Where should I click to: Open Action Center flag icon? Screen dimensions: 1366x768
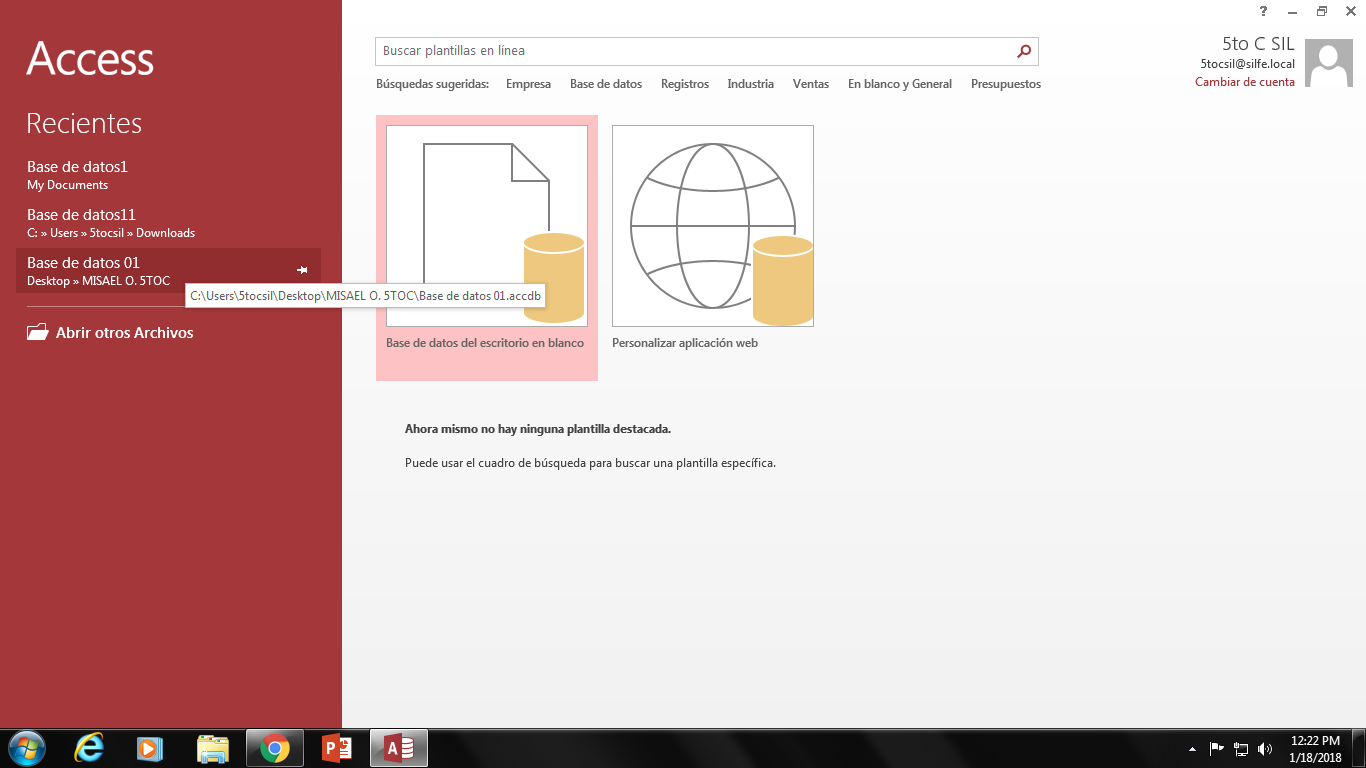pos(1217,748)
